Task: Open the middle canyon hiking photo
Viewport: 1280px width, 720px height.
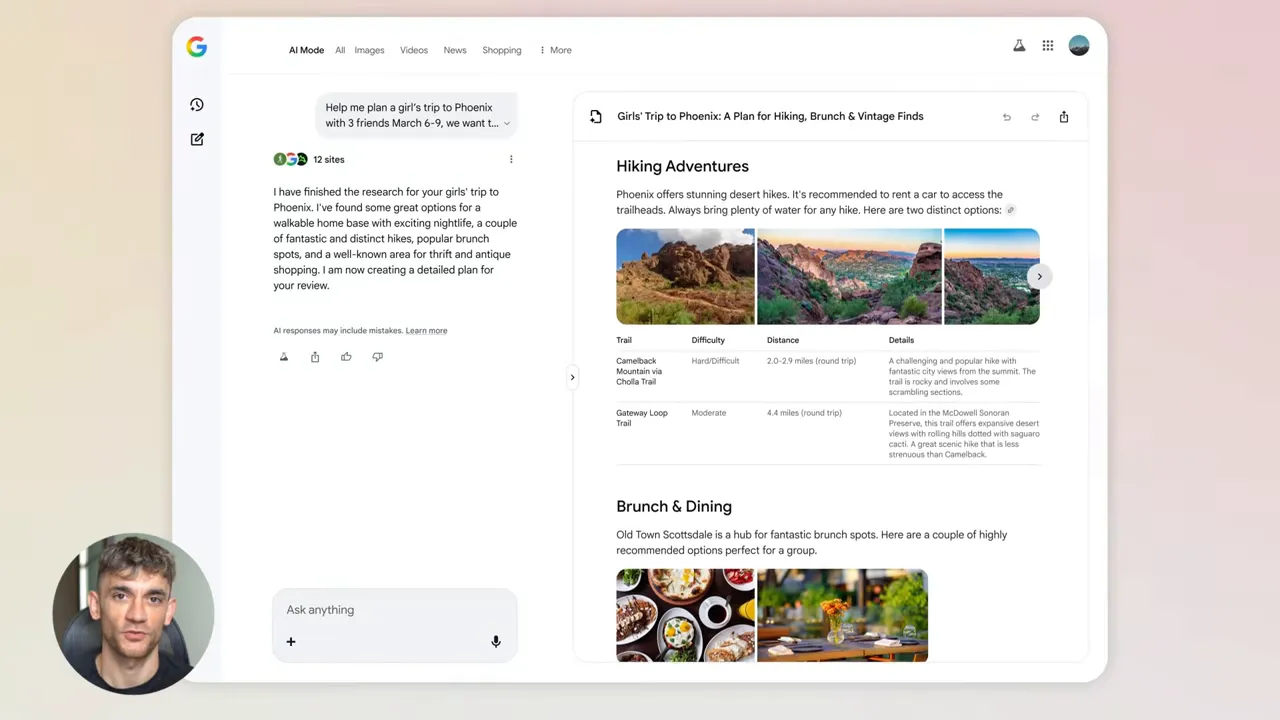Action: click(849, 277)
